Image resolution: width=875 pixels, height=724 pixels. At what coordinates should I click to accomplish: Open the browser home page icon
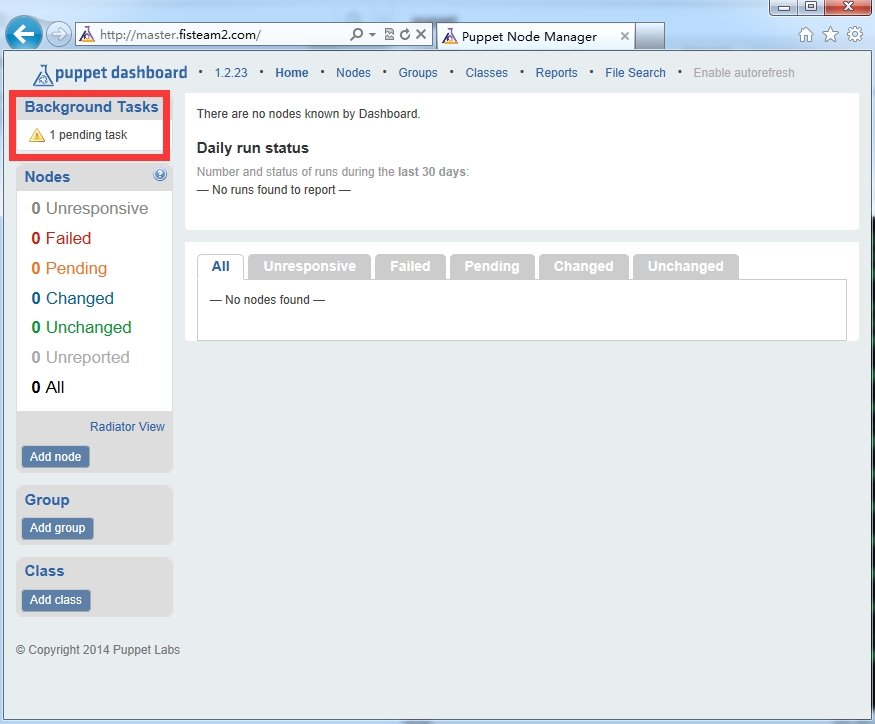click(x=806, y=35)
